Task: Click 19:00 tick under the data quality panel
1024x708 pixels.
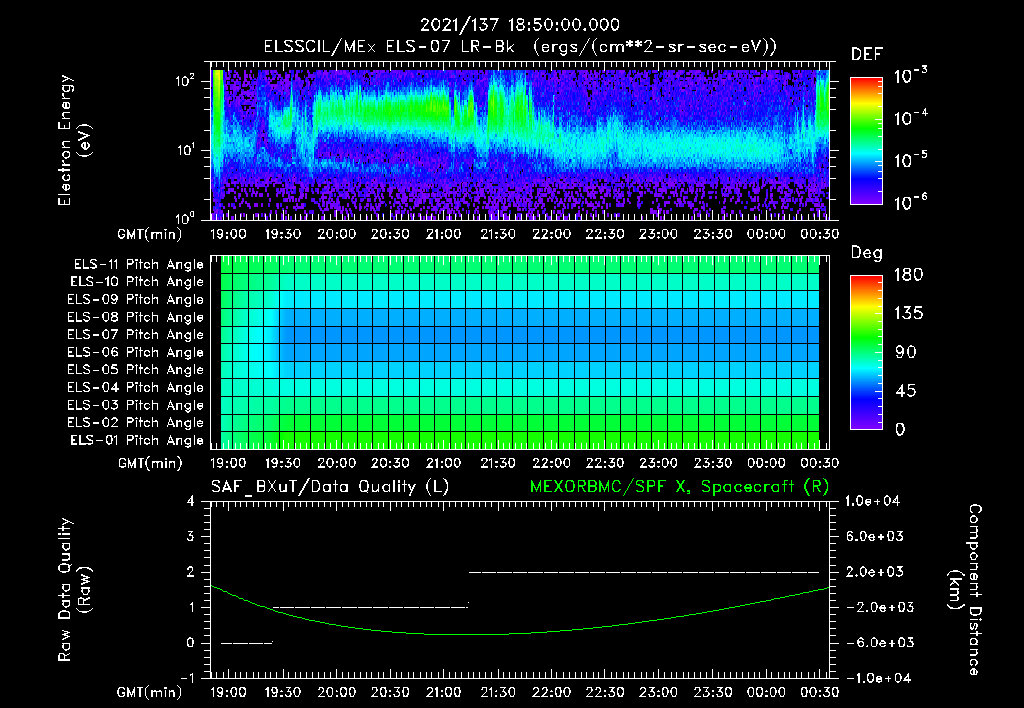Action: point(229,692)
